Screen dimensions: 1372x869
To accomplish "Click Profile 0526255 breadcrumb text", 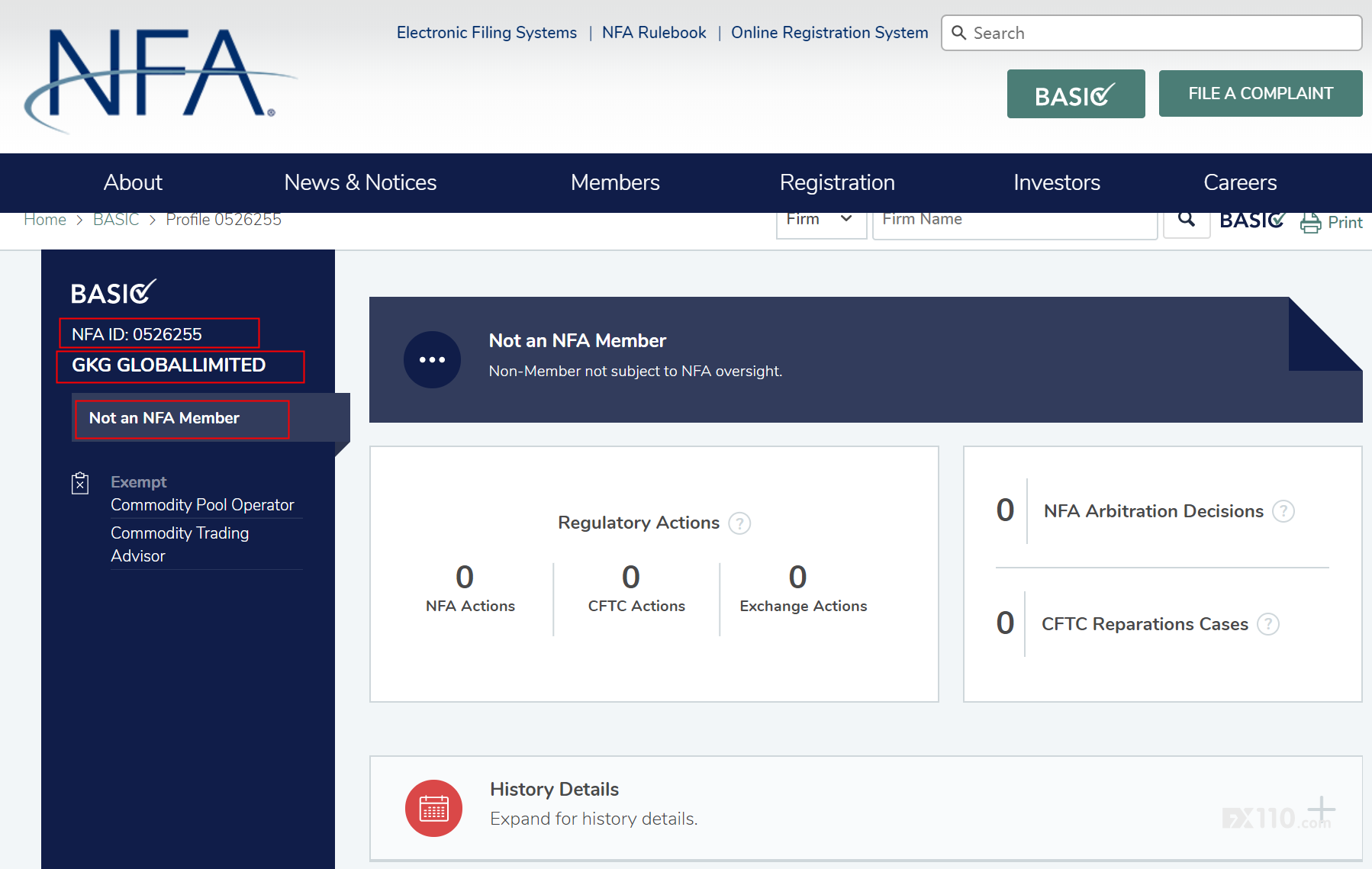I will coord(224,220).
